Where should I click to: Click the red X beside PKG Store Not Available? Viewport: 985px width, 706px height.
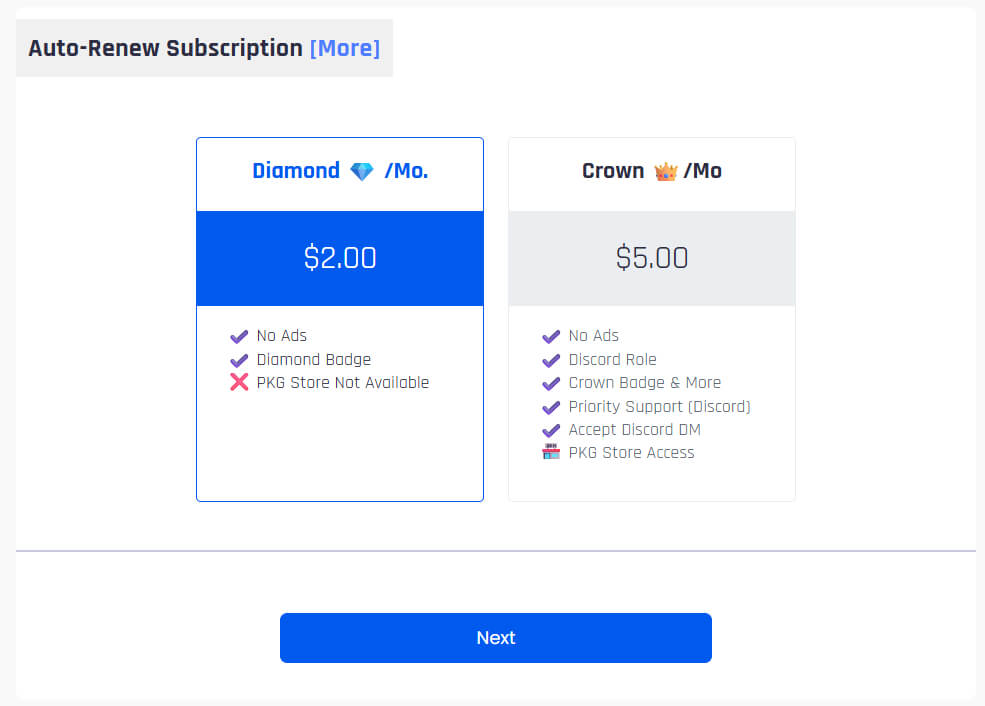coord(239,382)
